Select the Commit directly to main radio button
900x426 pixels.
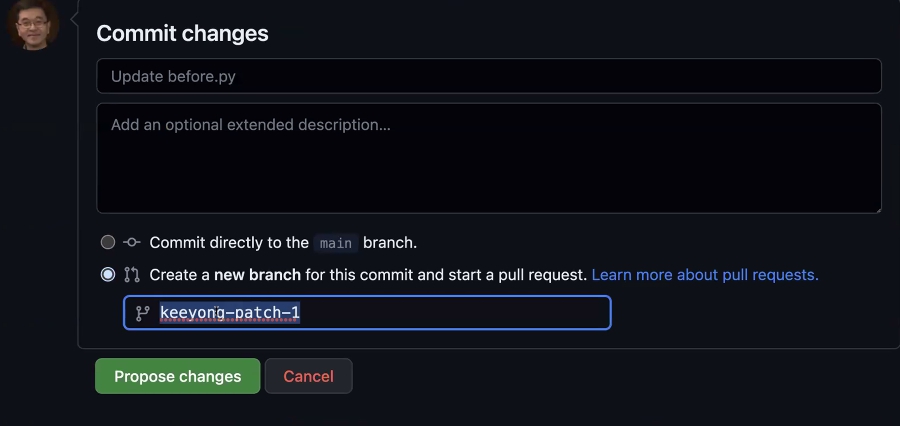coord(108,242)
